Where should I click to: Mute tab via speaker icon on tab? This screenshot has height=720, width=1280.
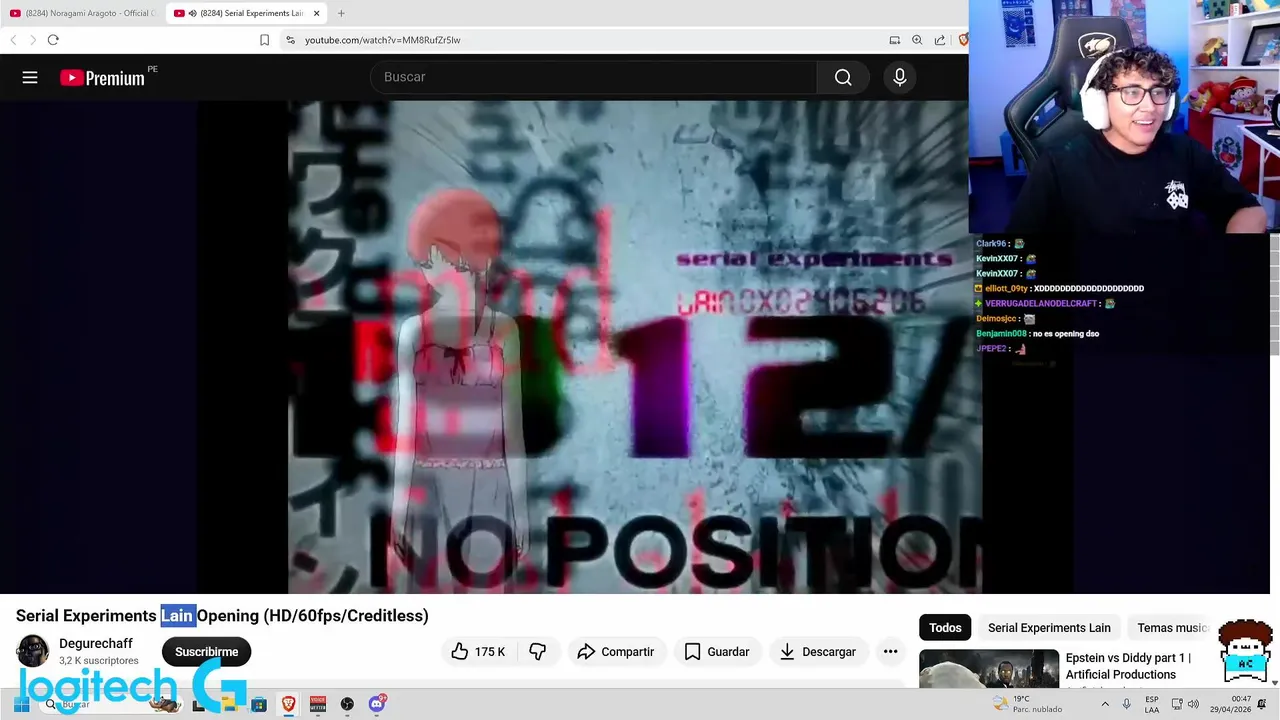coord(192,13)
